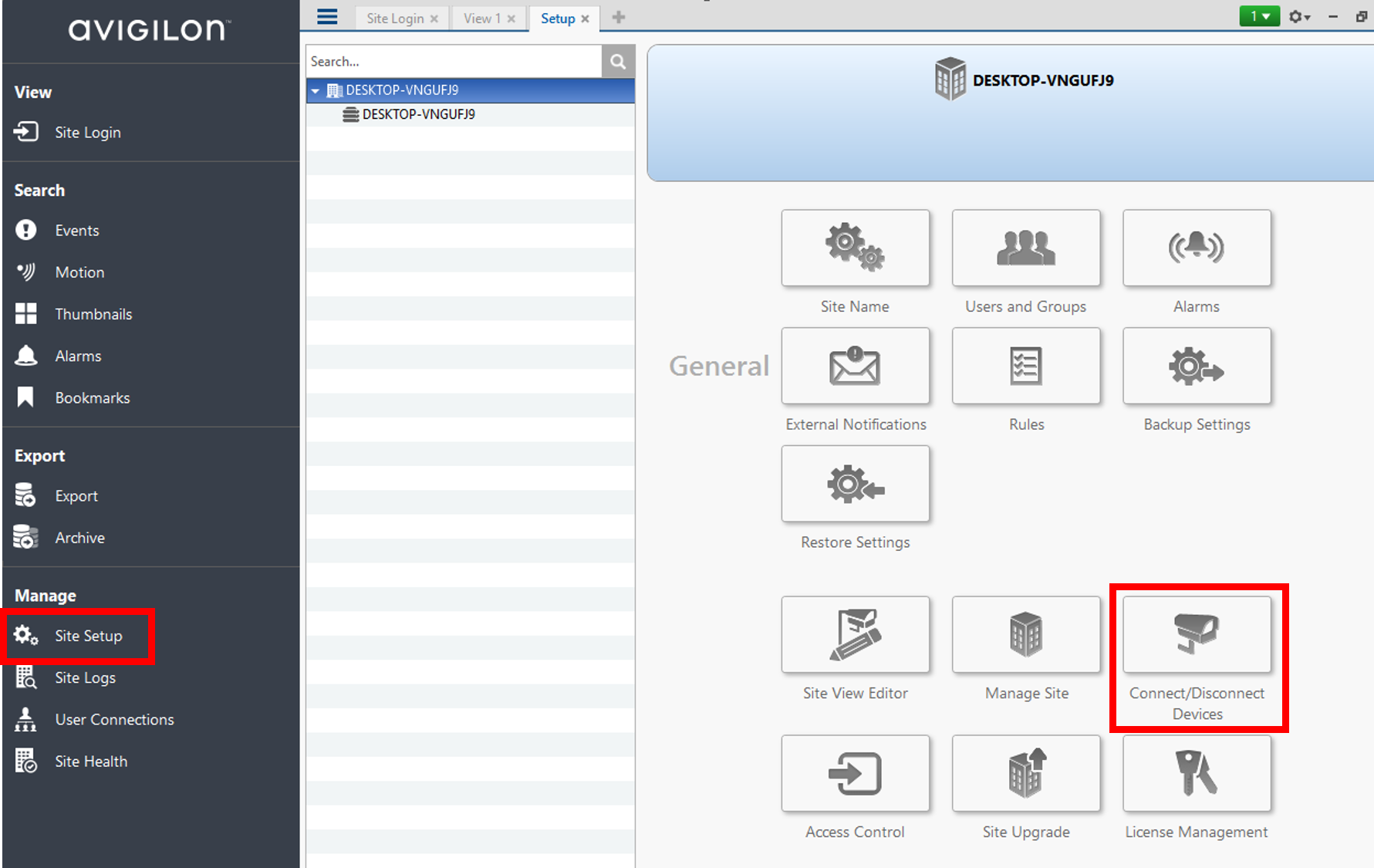Collapse the DESKTOP-VNGUFJ9 site tree node

click(315, 91)
